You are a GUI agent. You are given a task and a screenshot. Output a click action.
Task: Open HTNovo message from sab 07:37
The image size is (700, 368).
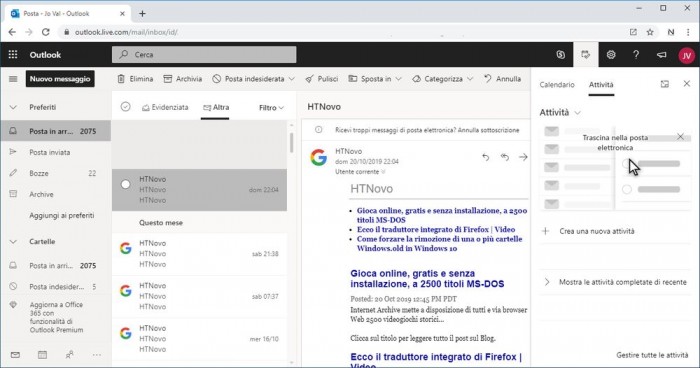click(199, 296)
